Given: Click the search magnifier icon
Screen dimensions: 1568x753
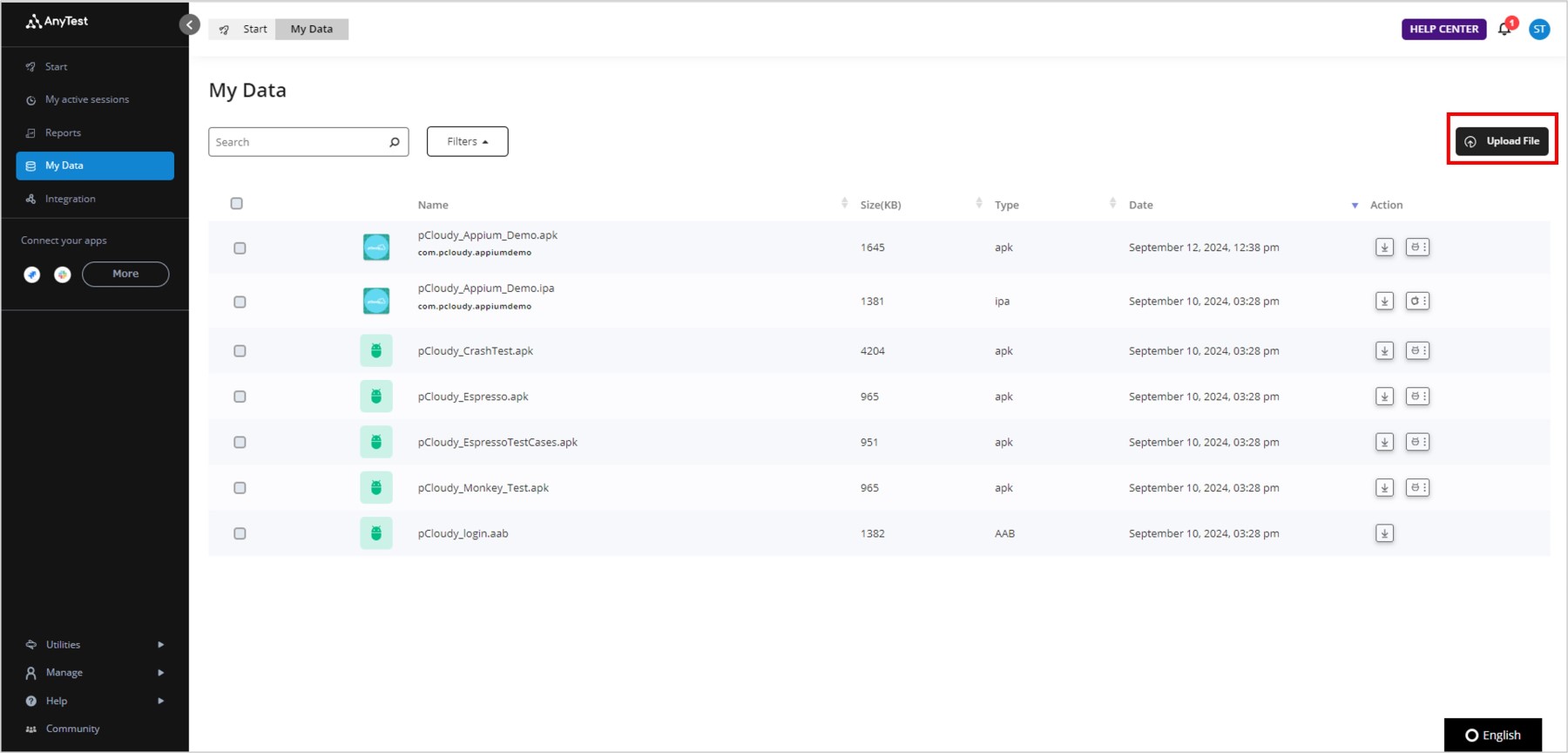Looking at the screenshot, I should [x=395, y=142].
